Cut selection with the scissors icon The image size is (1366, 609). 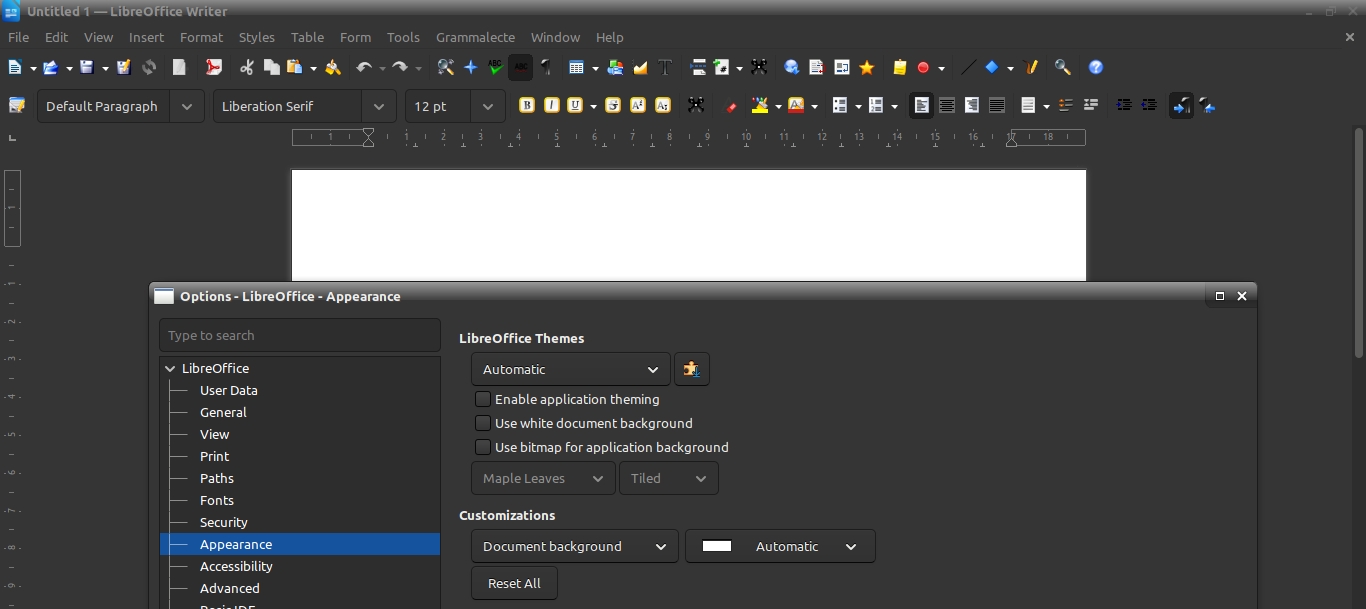pos(247,67)
